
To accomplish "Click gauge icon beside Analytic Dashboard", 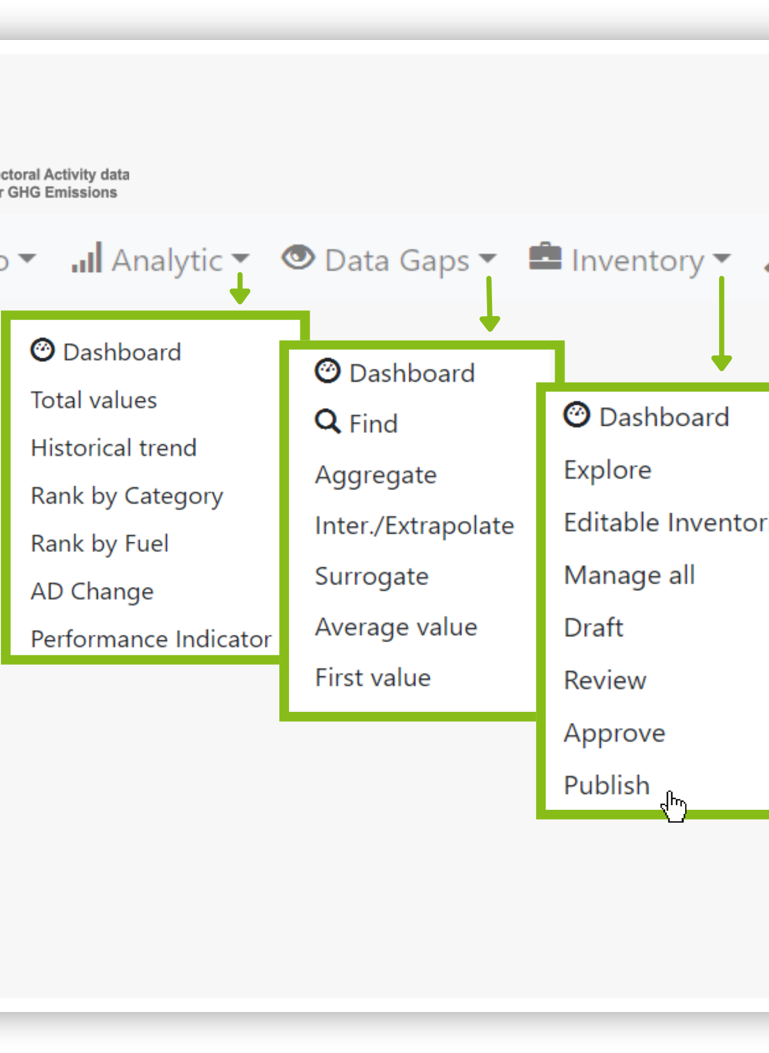I will [42, 351].
